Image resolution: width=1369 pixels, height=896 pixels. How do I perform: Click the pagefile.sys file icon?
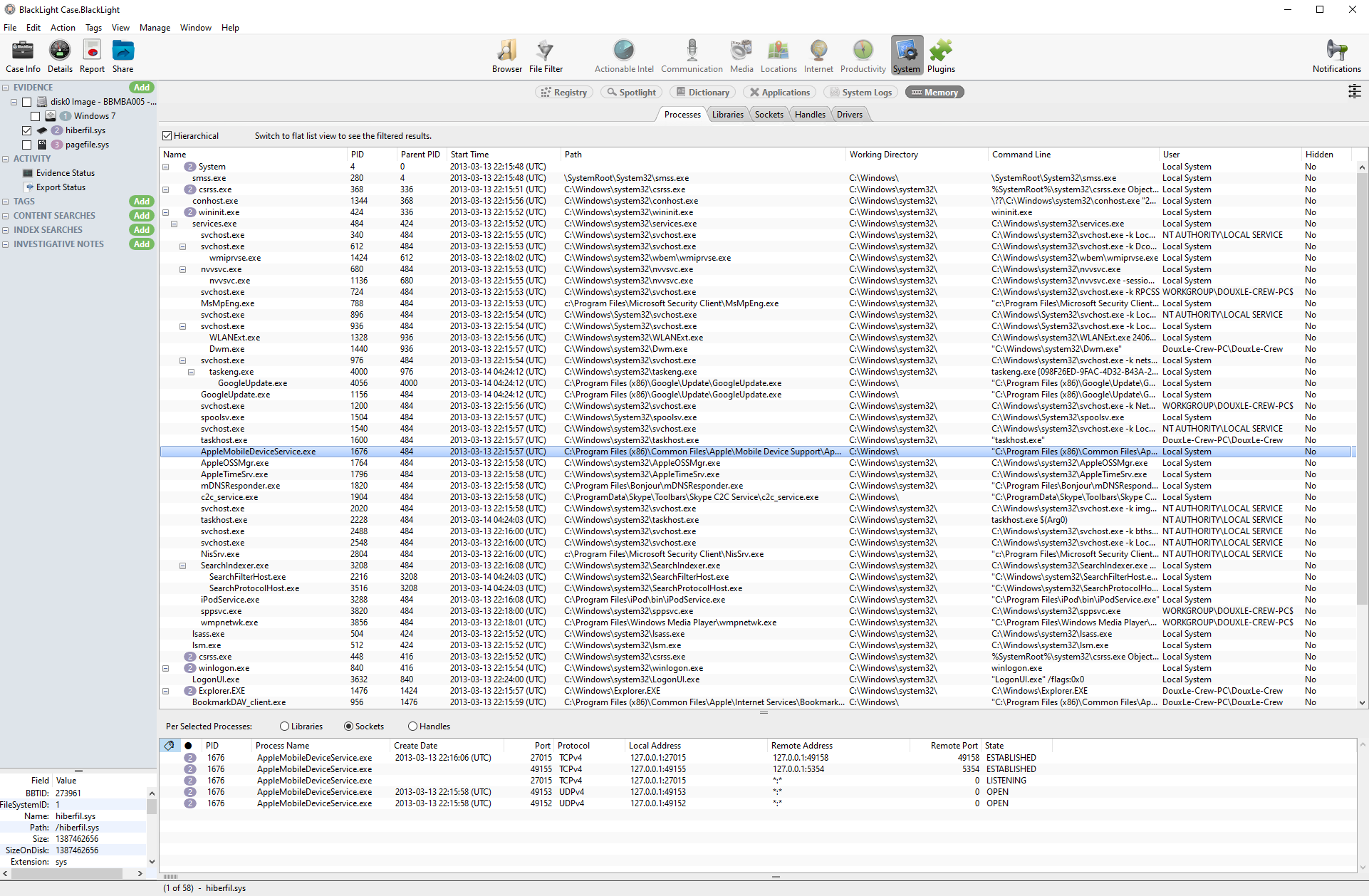pyautogui.click(x=42, y=145)
